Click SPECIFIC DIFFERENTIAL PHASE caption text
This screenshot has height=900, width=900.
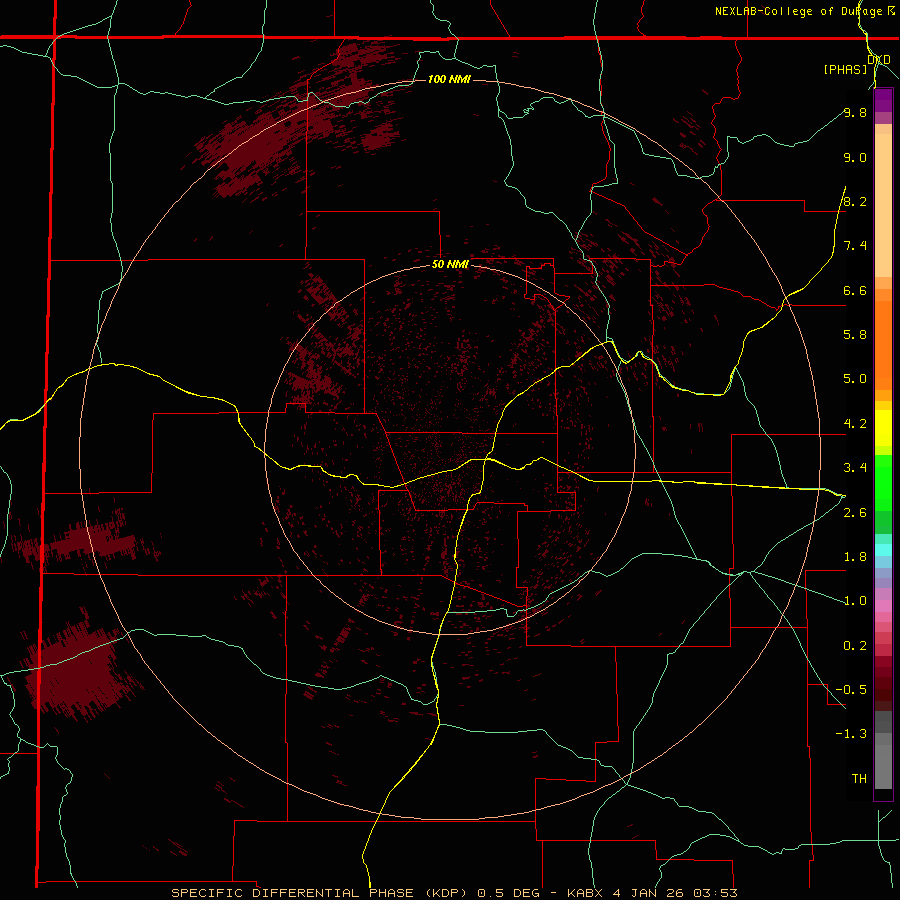tap(292, 893)
